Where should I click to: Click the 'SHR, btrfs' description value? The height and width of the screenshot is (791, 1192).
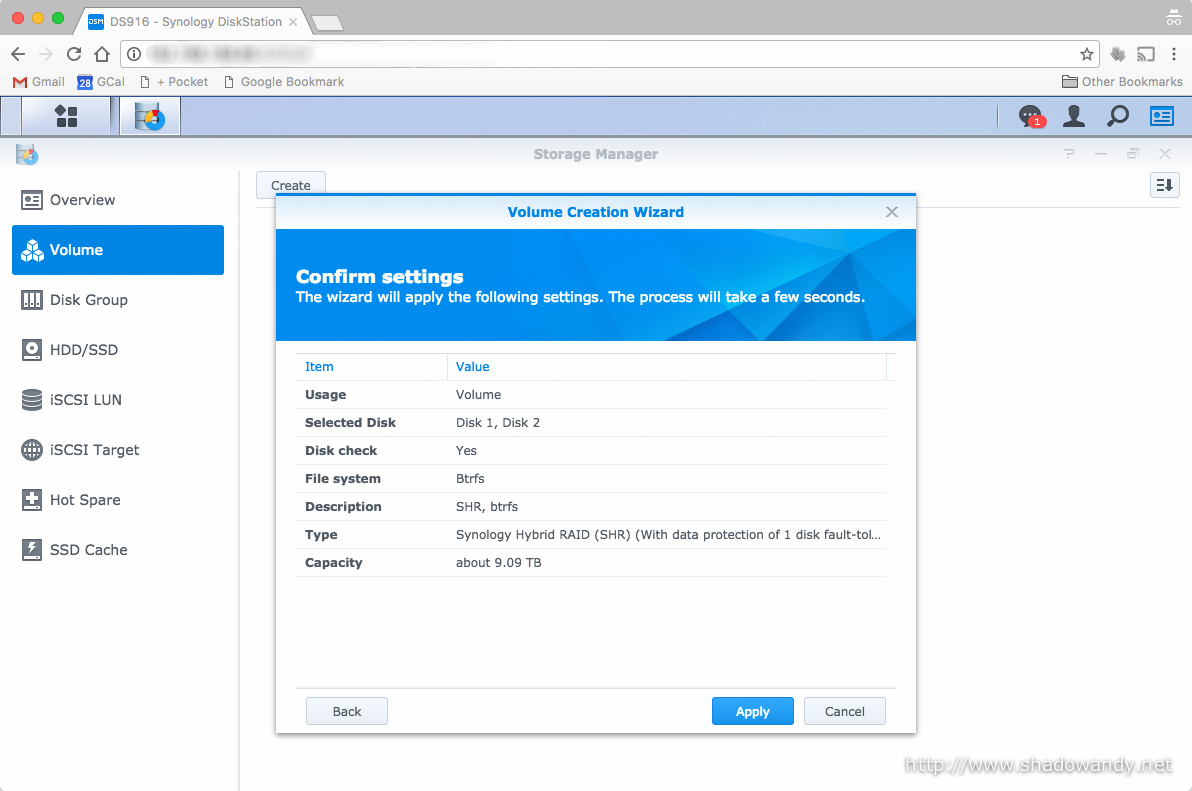487,506
